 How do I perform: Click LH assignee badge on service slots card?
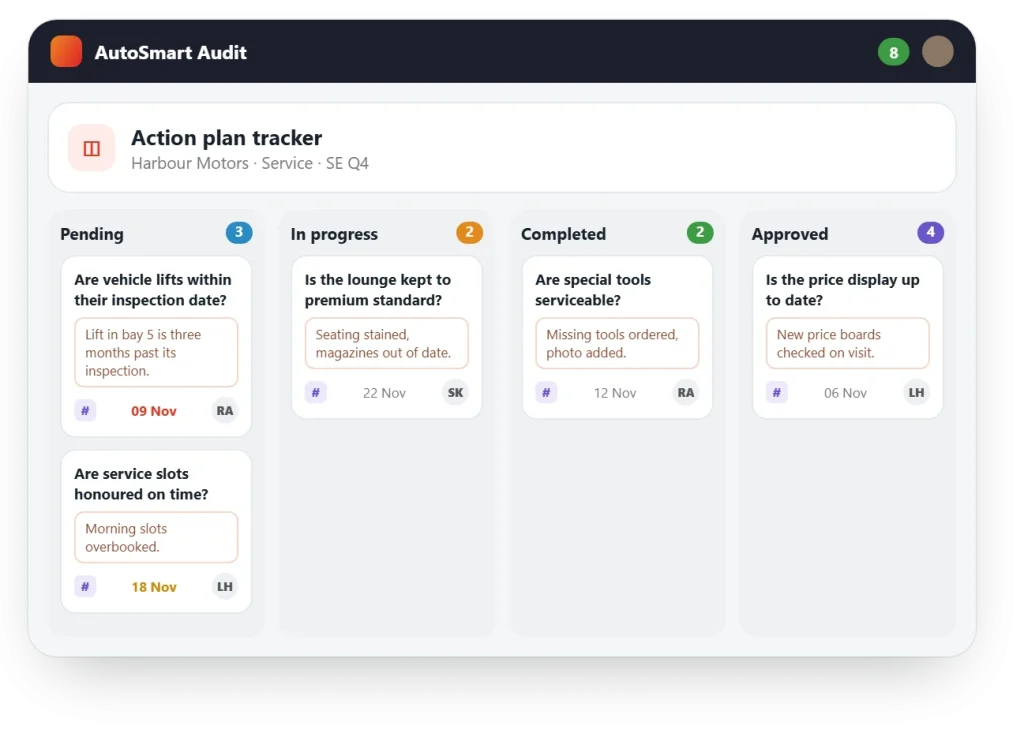pyautogui.click(x=225, y=586)
